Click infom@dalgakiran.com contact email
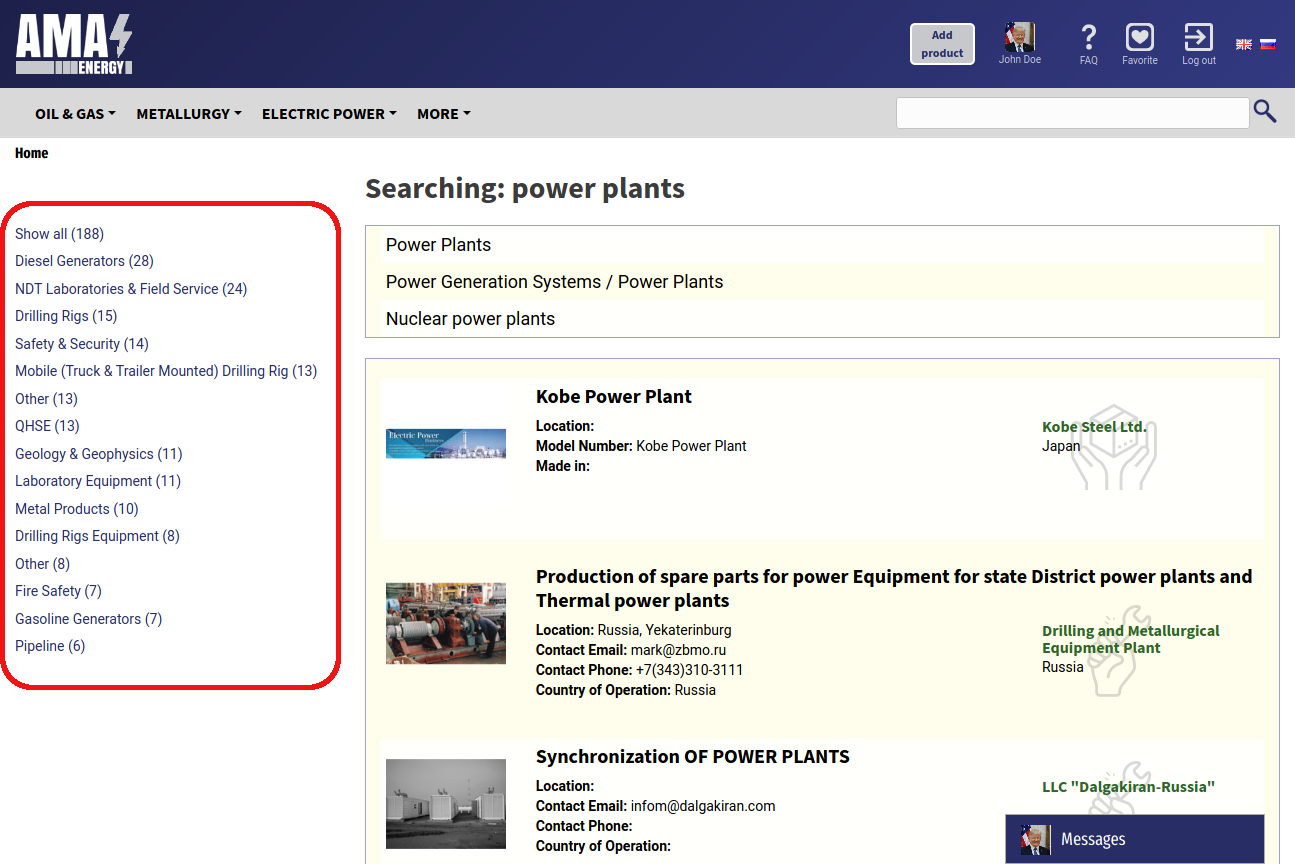This screenshot has width=1295, height=864. coord(703,806)
